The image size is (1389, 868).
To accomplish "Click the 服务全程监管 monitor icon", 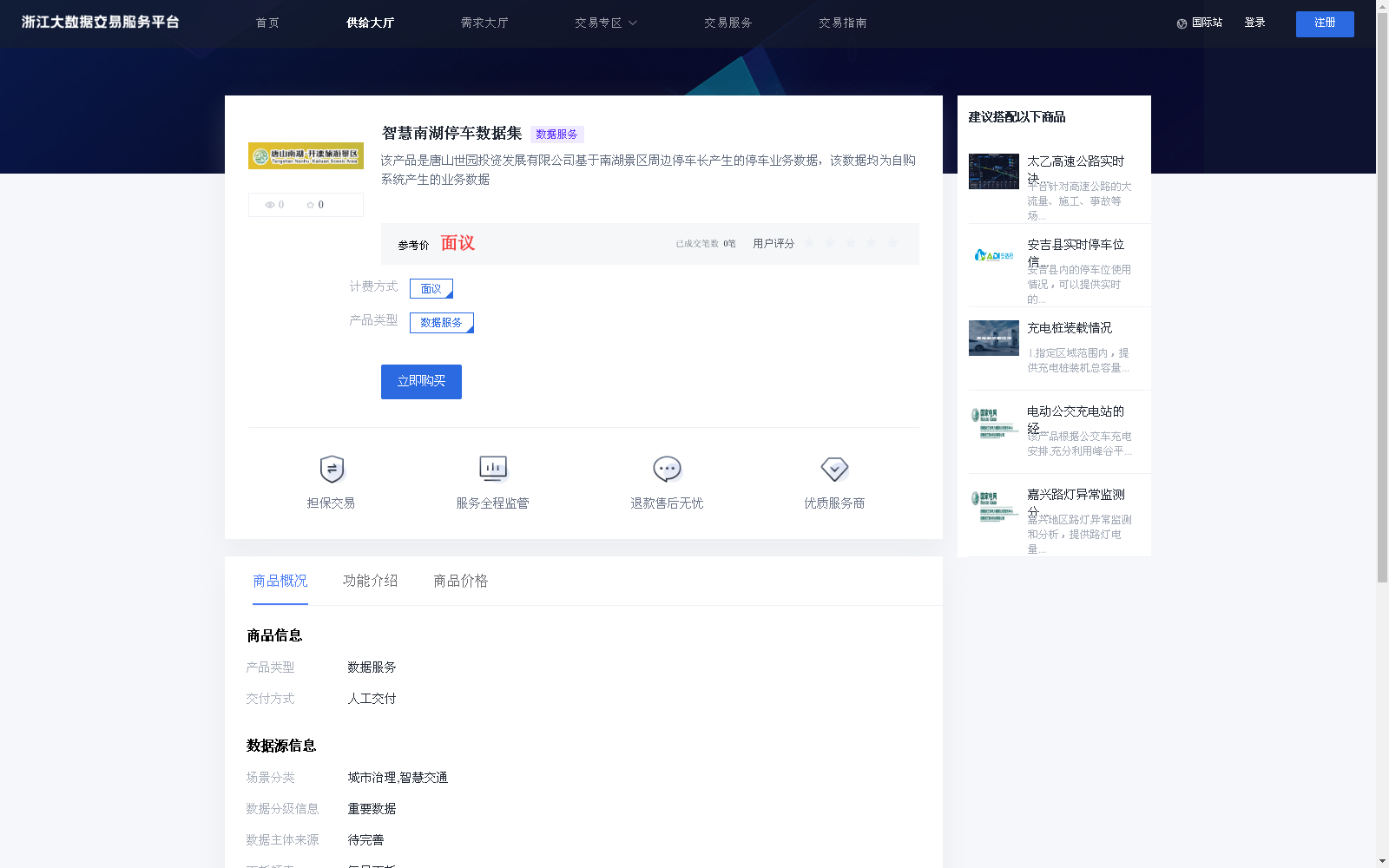I will pos(493,470).
